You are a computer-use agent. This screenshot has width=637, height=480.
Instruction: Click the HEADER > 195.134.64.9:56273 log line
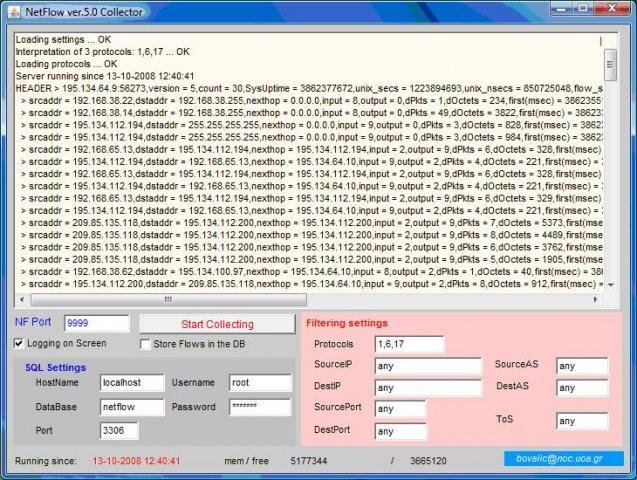tap(309, 88)
